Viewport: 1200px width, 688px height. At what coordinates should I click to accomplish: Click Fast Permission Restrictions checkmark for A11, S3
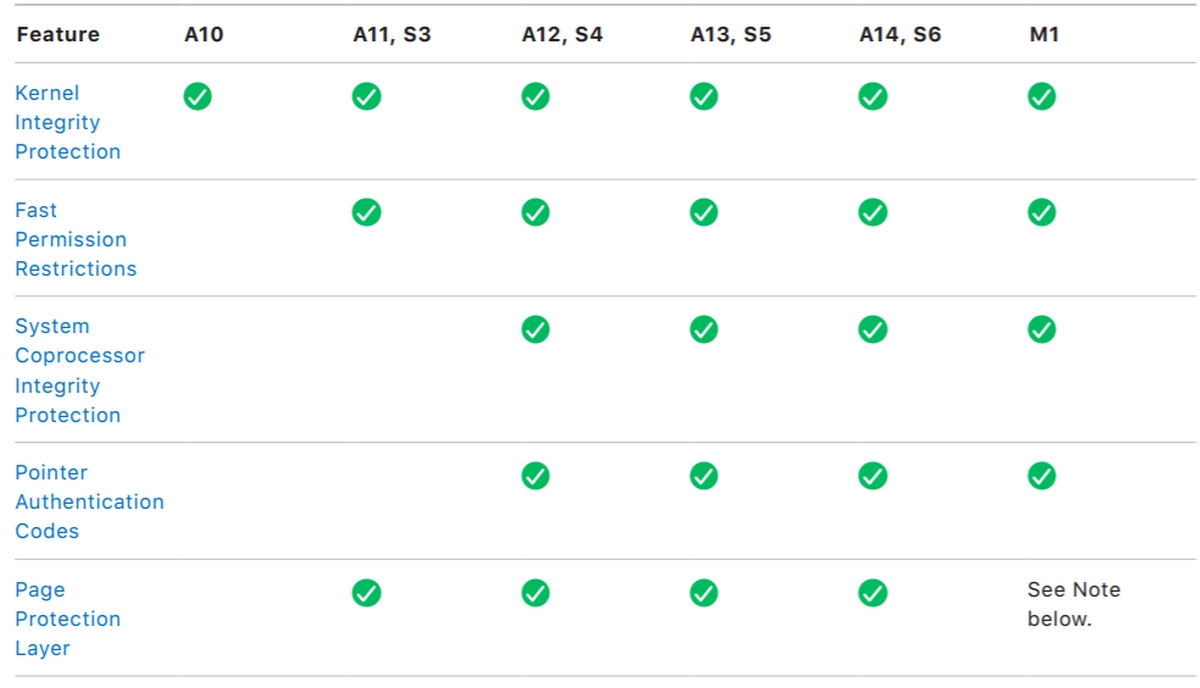[x=367, y=213]
